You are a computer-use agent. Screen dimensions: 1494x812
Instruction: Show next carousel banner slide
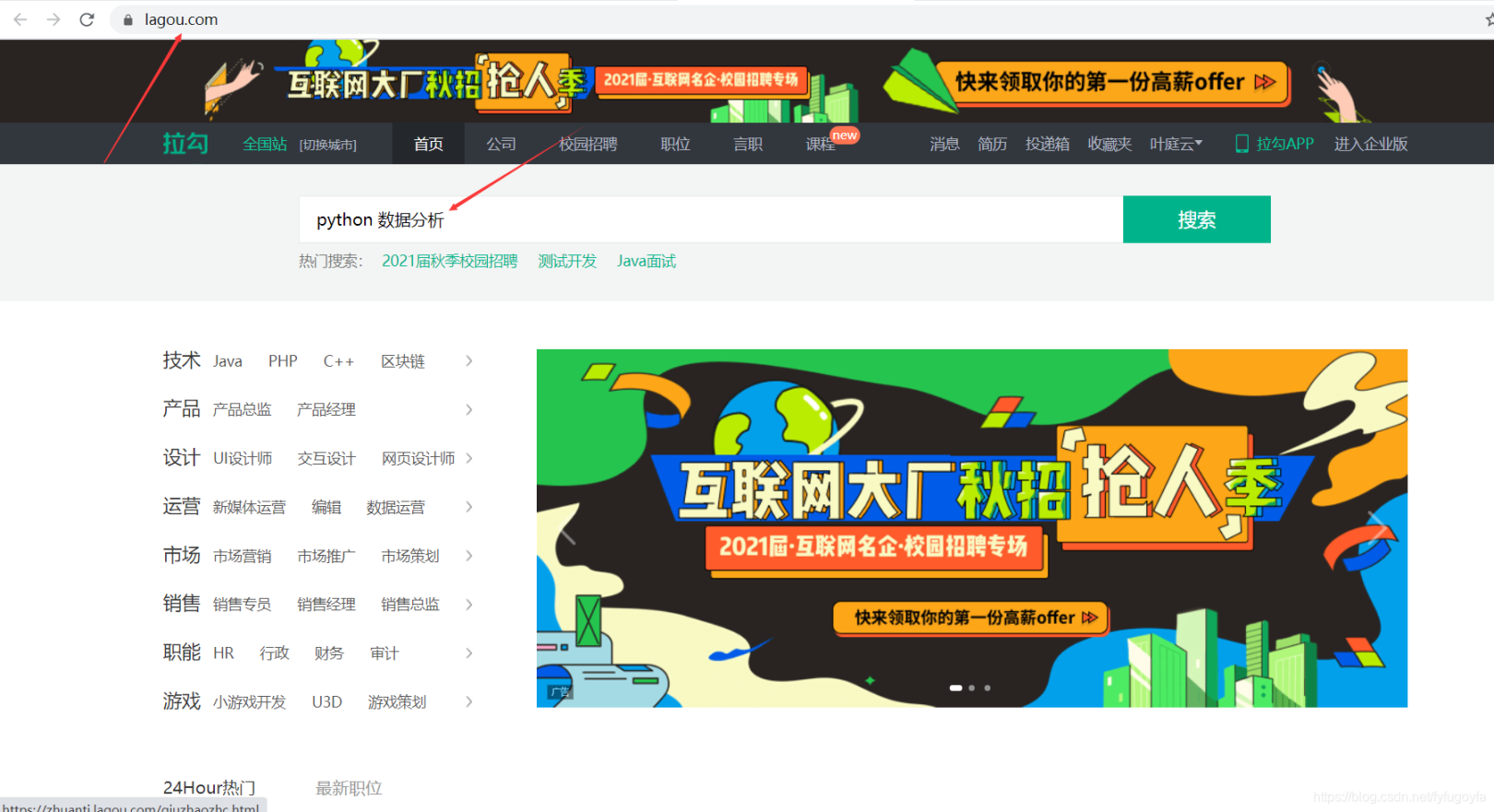point(1377,528)
